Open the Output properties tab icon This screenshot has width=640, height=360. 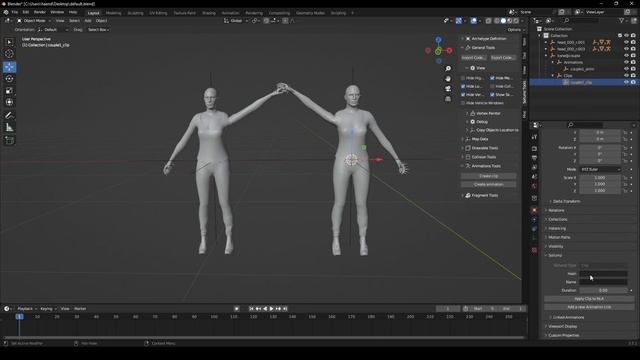coord(534,158)
